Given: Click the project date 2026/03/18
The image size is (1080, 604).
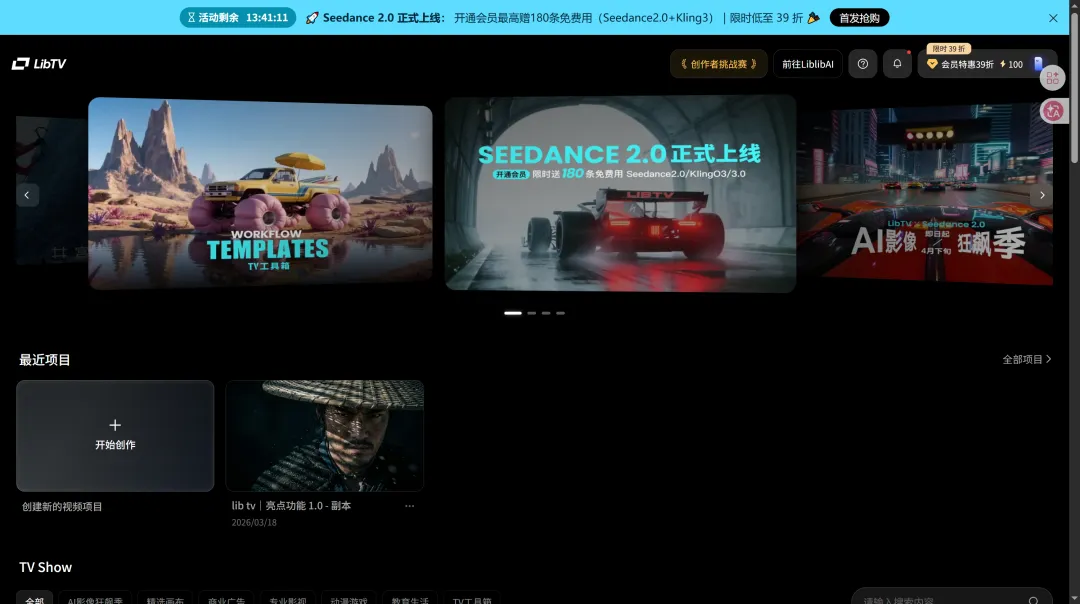Looking at the screenshot, I should tap(254, 523).
